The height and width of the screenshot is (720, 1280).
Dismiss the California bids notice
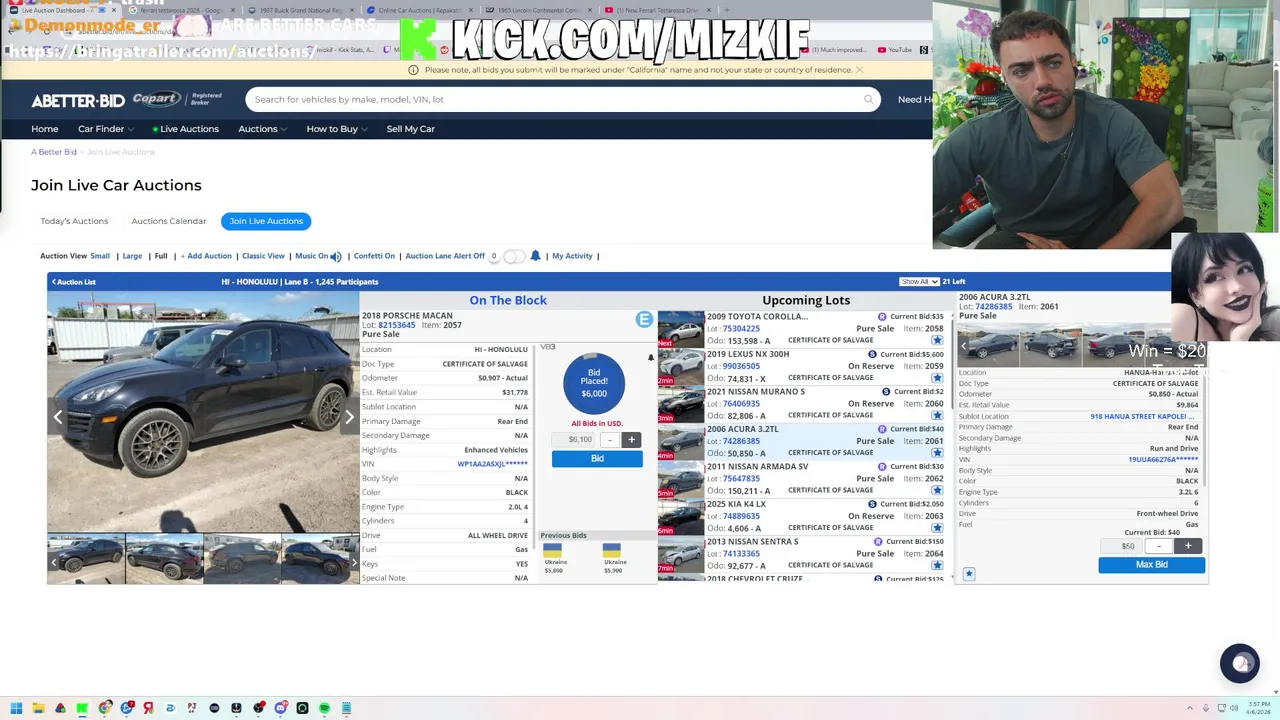click(859, 70)
